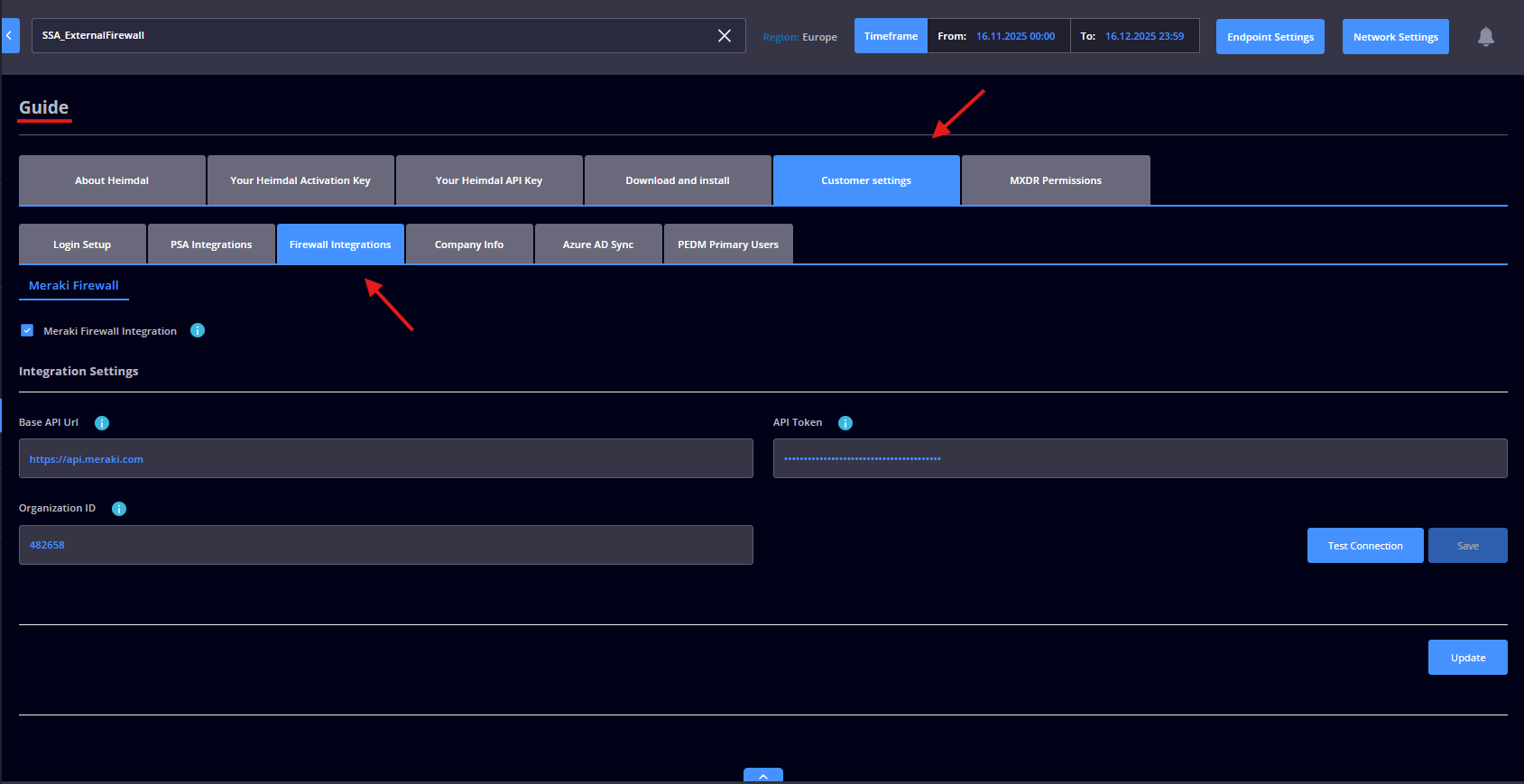Toggle the Meraki Firewall Integration checkbox
The width and height of the screenshot is (1524, 784).
point(27,330)
